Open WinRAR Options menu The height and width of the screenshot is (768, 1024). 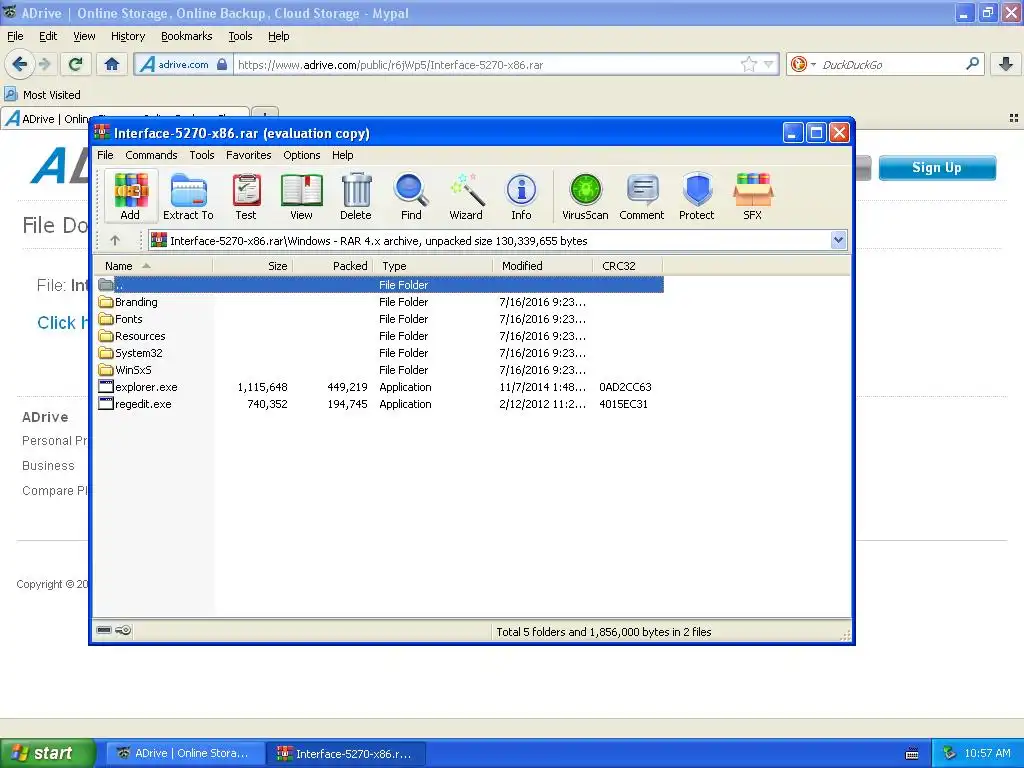click(x=302, y=155)
